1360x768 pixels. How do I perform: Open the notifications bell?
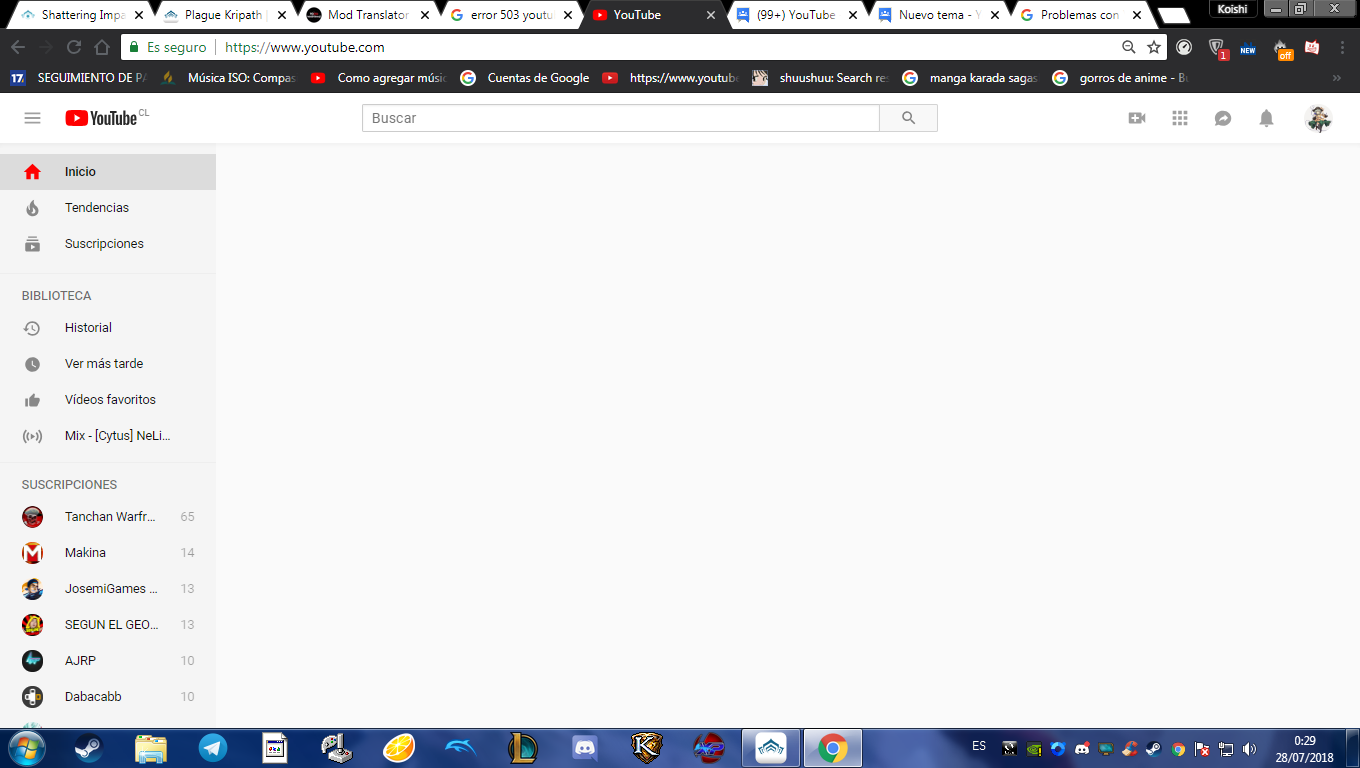1266,118
